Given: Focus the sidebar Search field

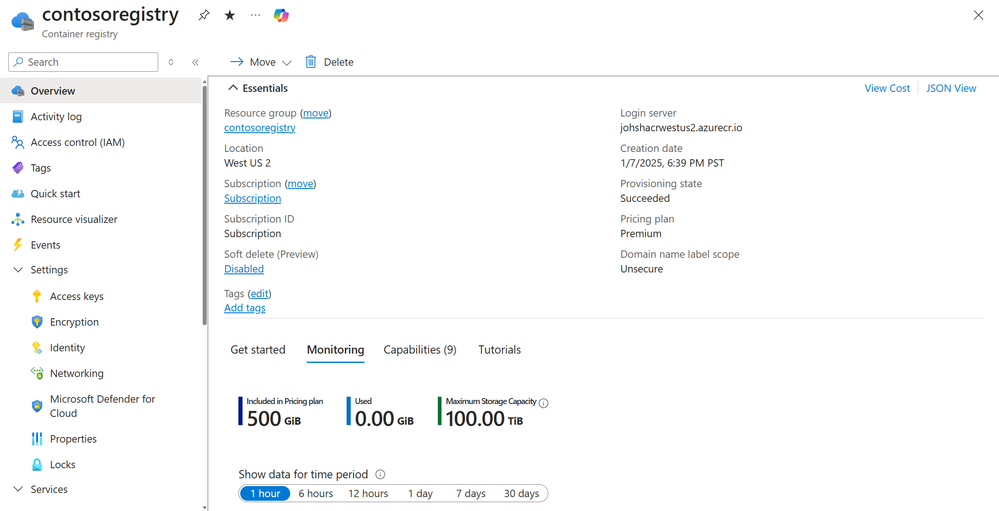Looking at the screenshot, I should point(83,62).
